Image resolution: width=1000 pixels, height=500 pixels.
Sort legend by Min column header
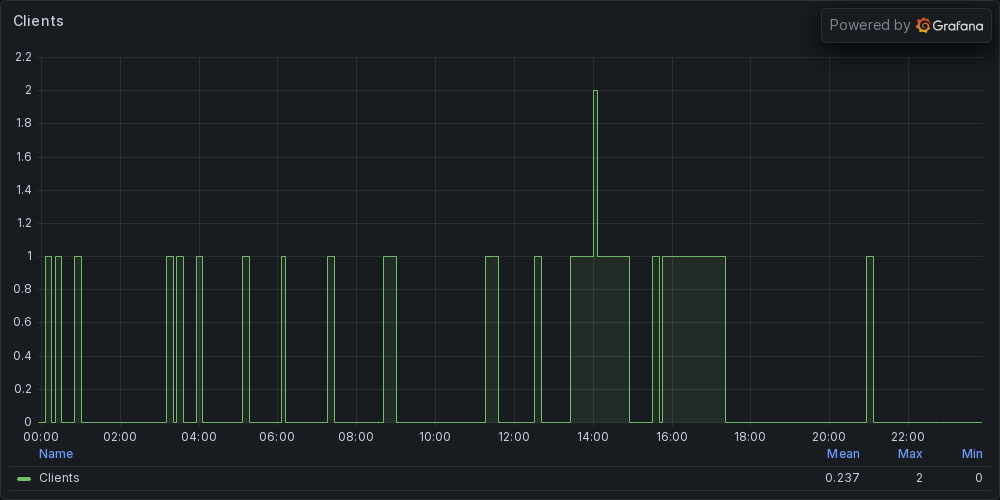pyautogui.click(x=972, y=454)
